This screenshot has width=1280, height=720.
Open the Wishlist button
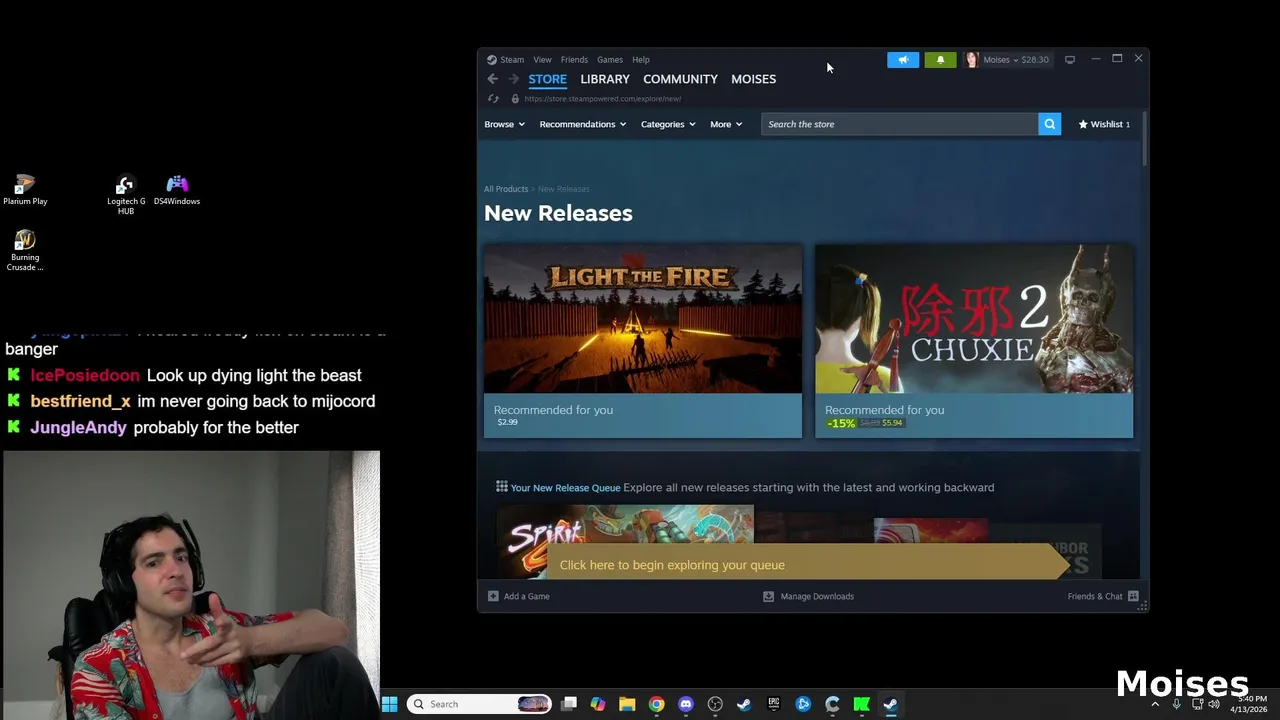tap(1104, 124)
